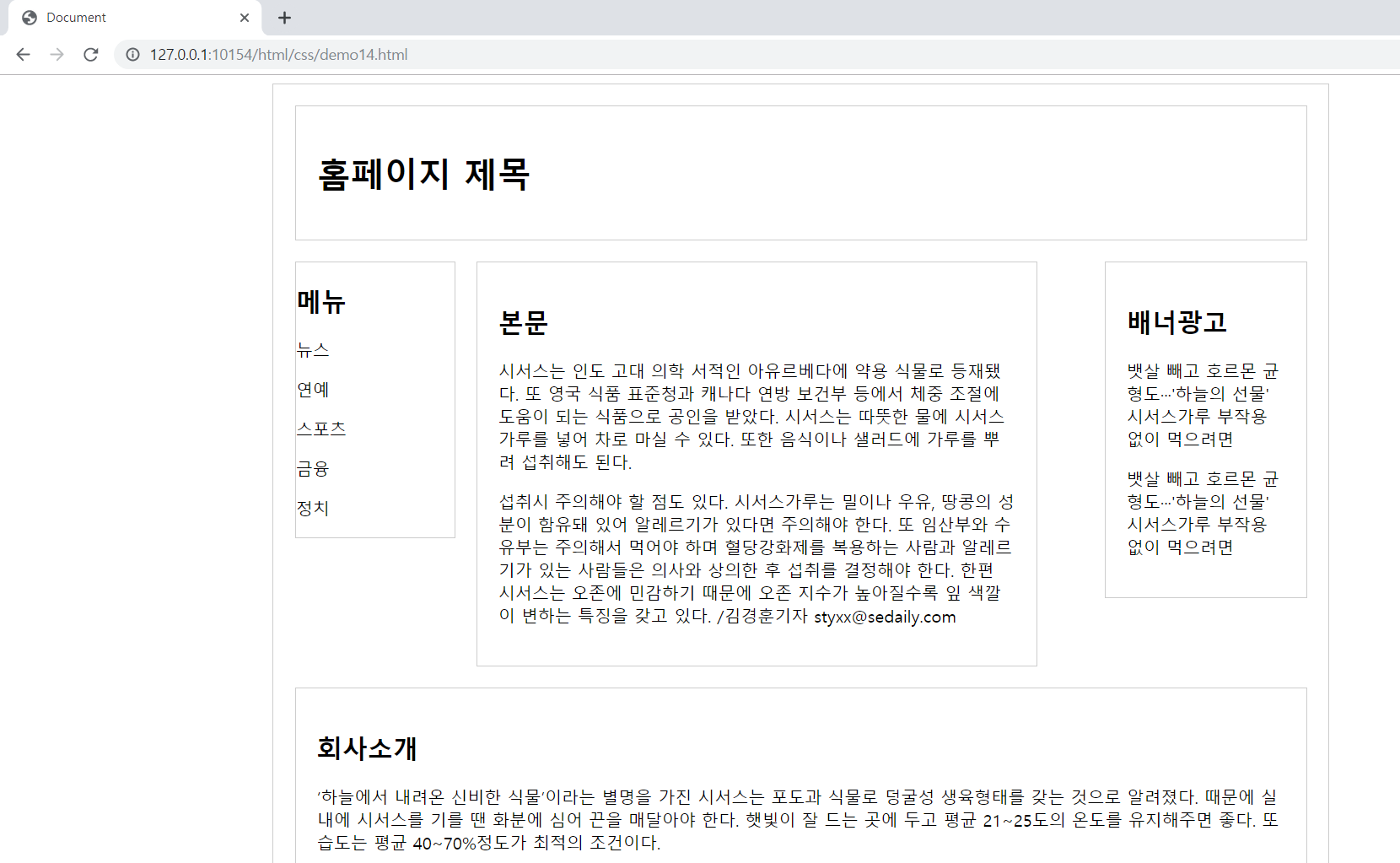Click the site info icon in address bar

[132, 55]
